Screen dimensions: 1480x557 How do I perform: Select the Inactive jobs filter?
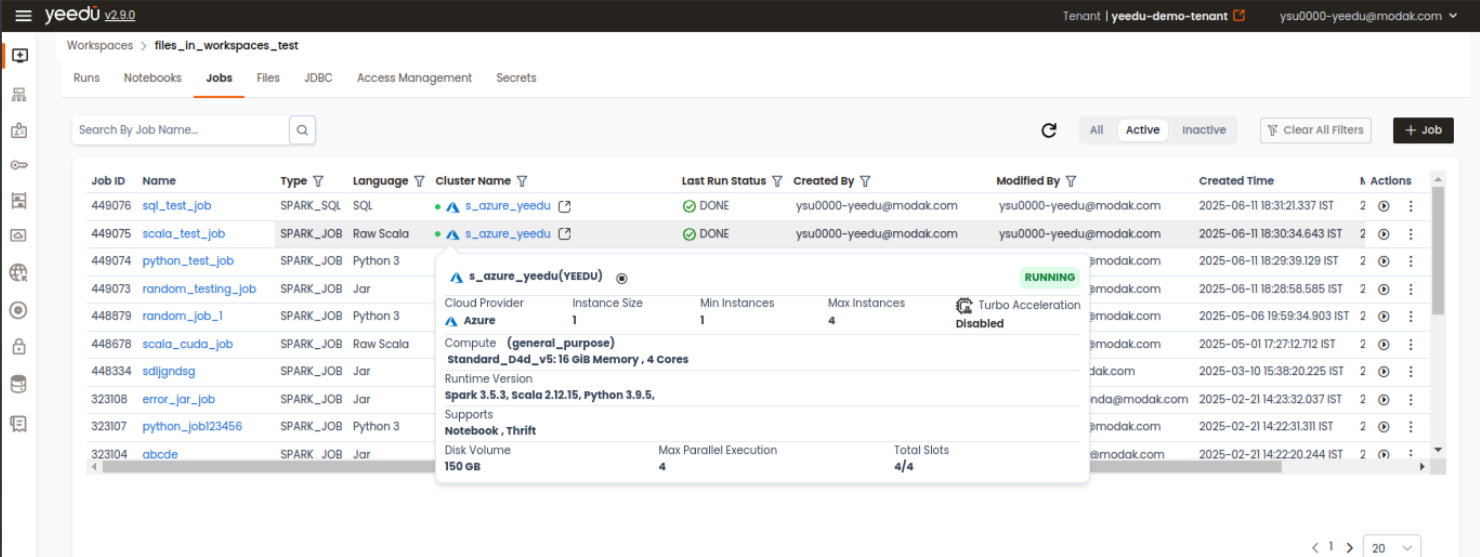[x=1203, y=130]
